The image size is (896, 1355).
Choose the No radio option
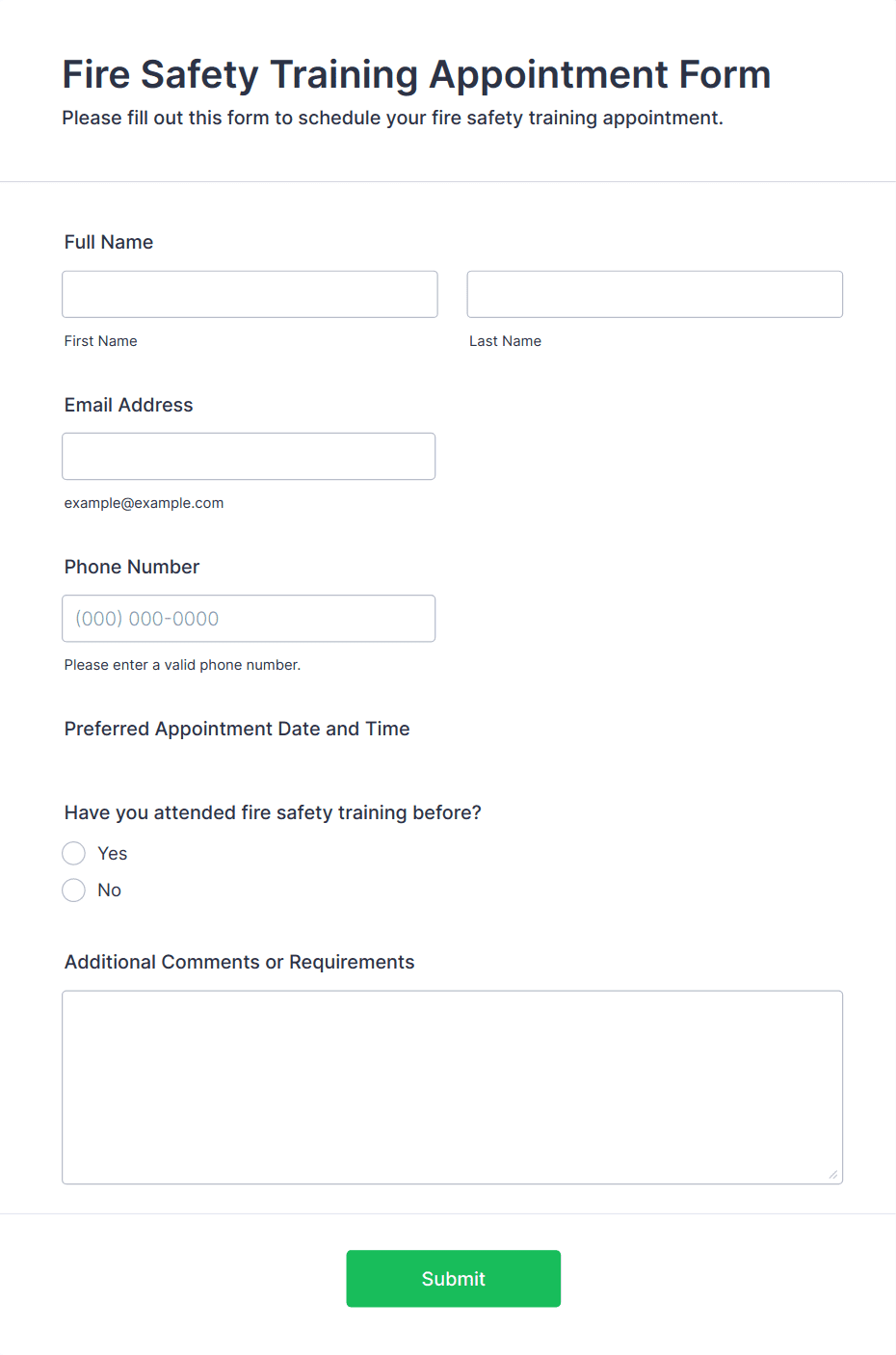pyautogui.click(x=74, y=890)
